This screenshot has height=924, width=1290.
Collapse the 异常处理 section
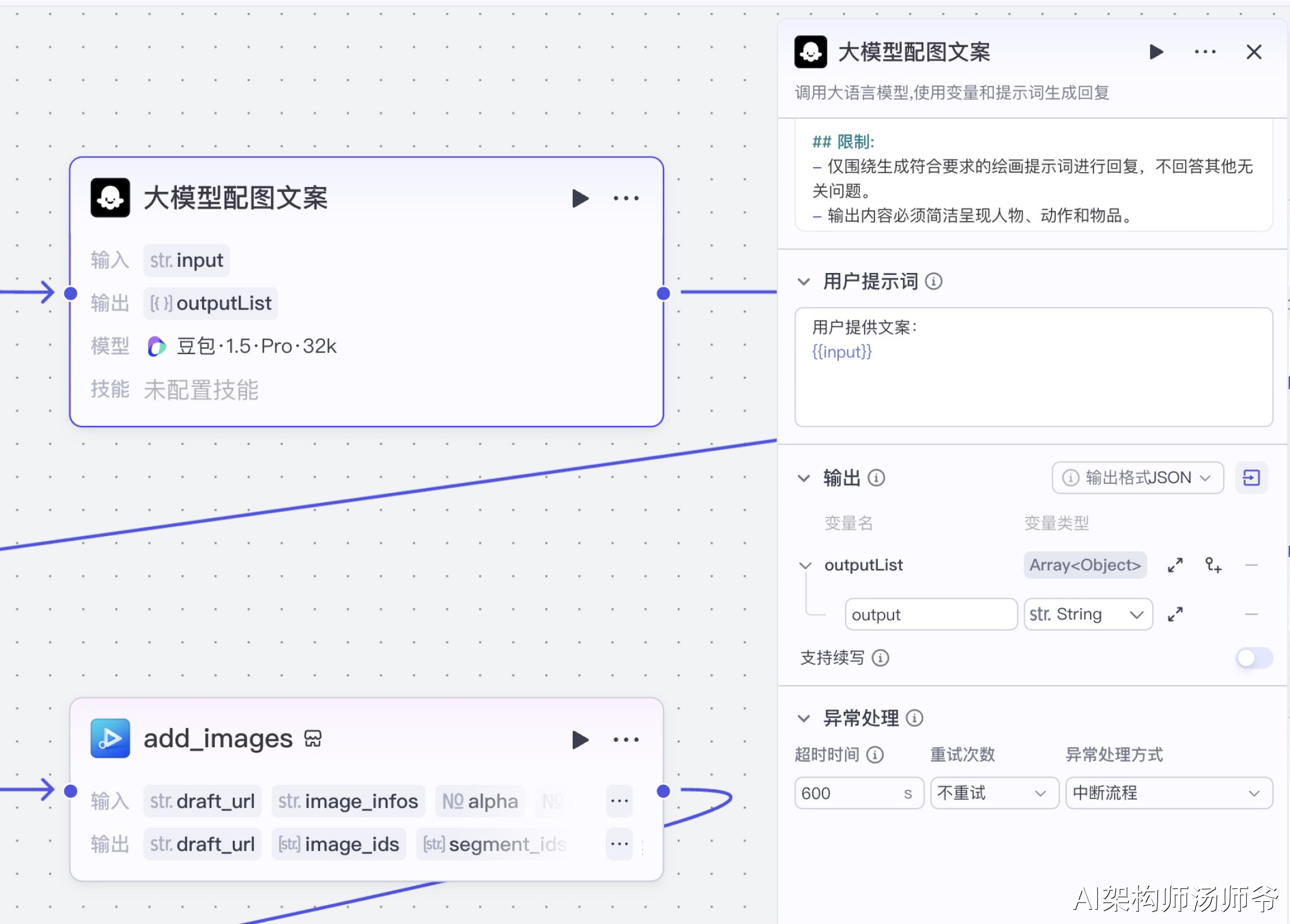804,718
